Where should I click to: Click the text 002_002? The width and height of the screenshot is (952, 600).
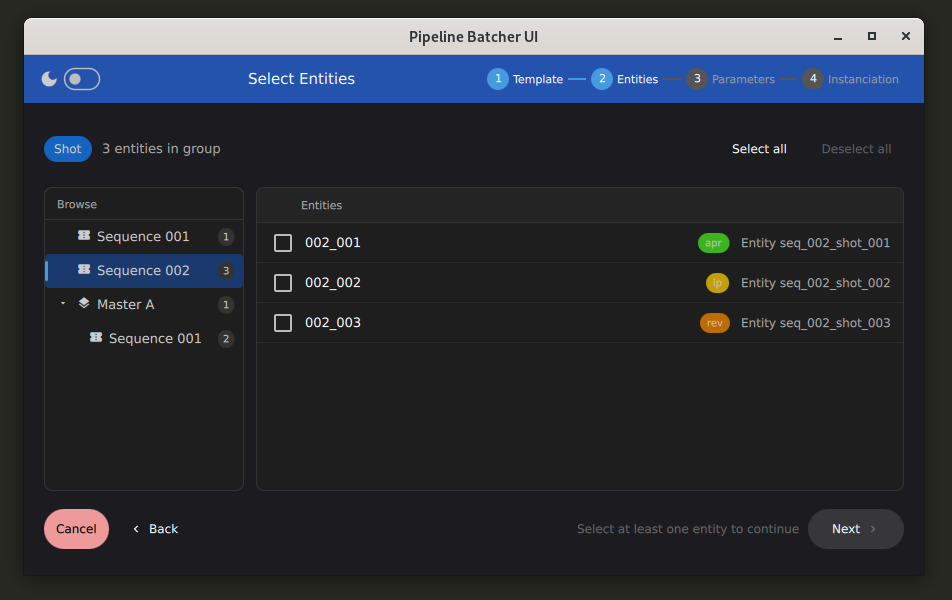tap(333, 283)
